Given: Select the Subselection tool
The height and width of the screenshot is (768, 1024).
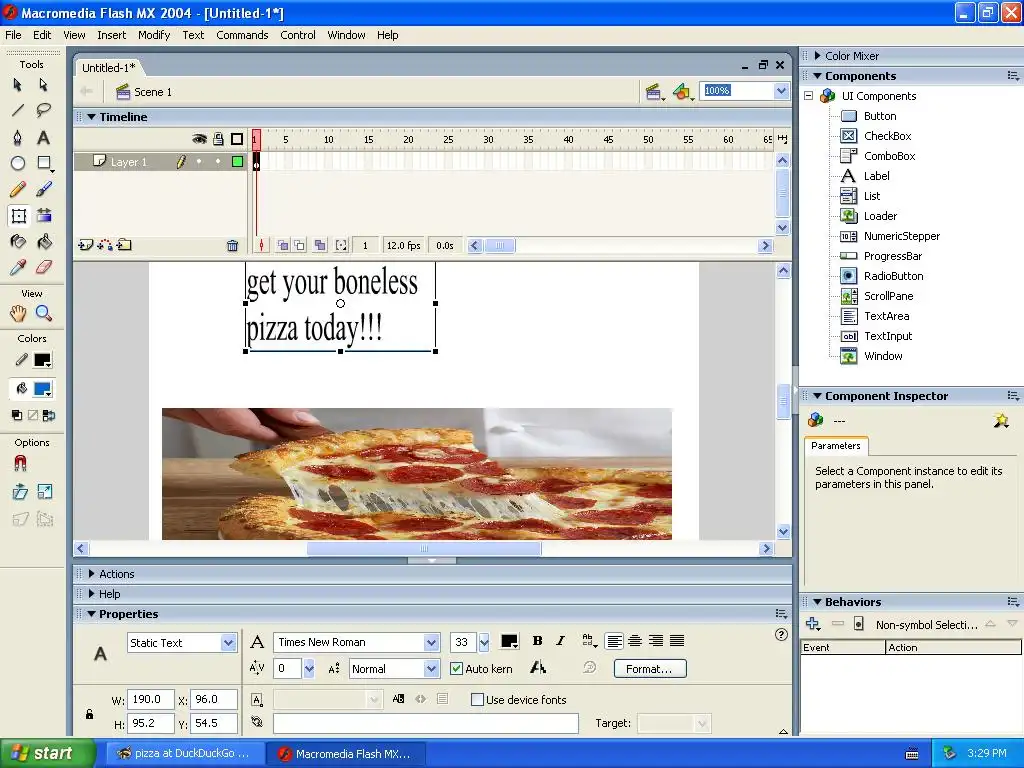Looking at the screenshot, I should (44, 85).
